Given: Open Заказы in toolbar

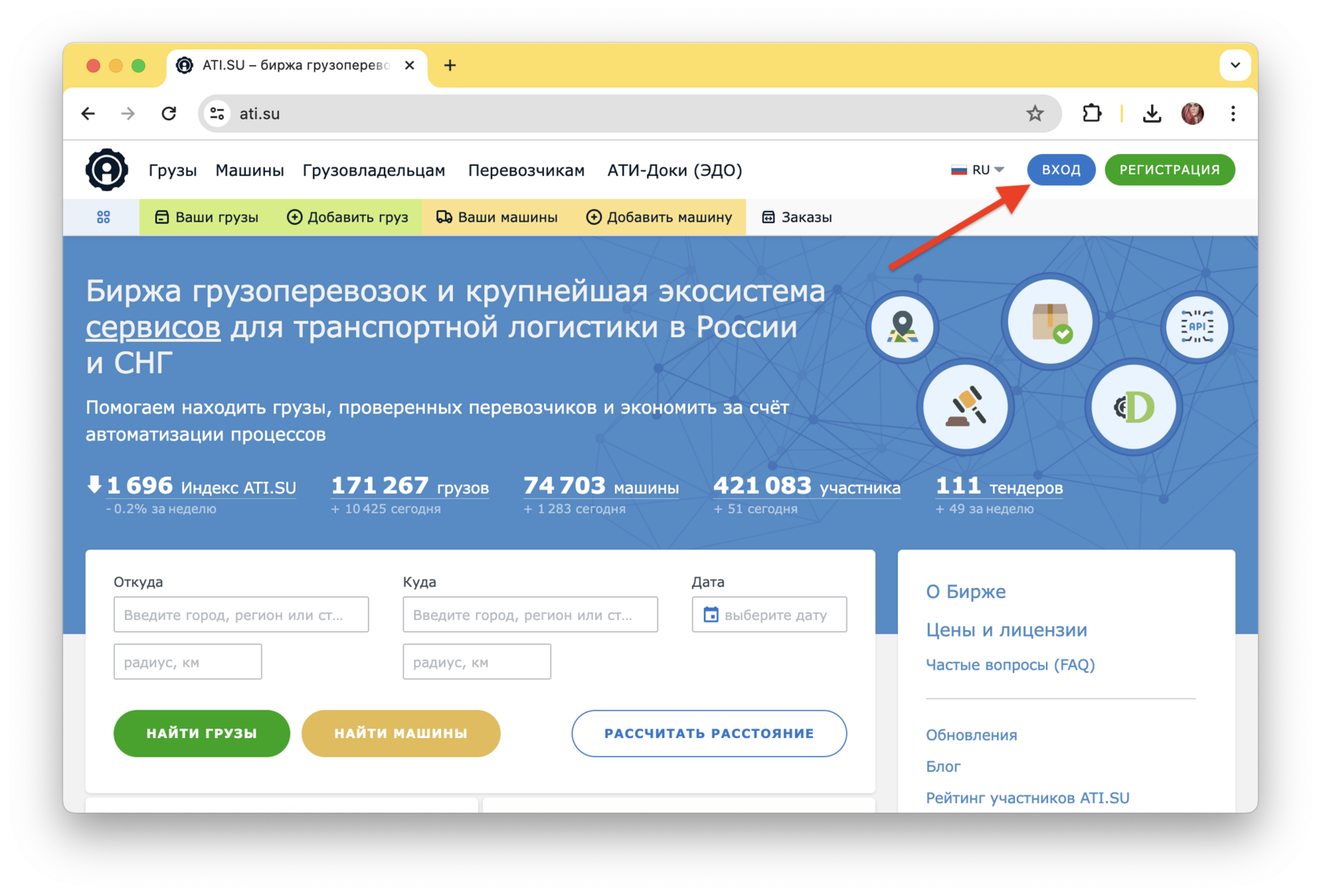Looking at the screenshot, I should (797, 218).
